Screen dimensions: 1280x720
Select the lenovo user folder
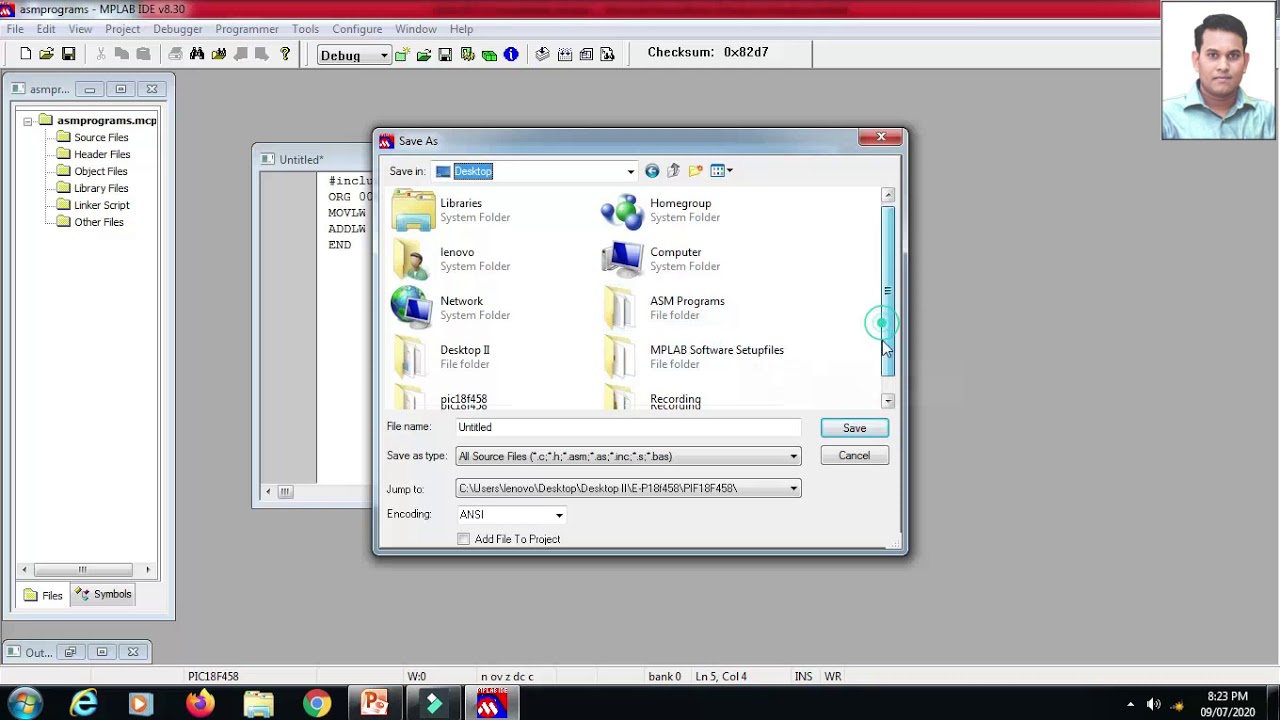click(x=452, y=259)
